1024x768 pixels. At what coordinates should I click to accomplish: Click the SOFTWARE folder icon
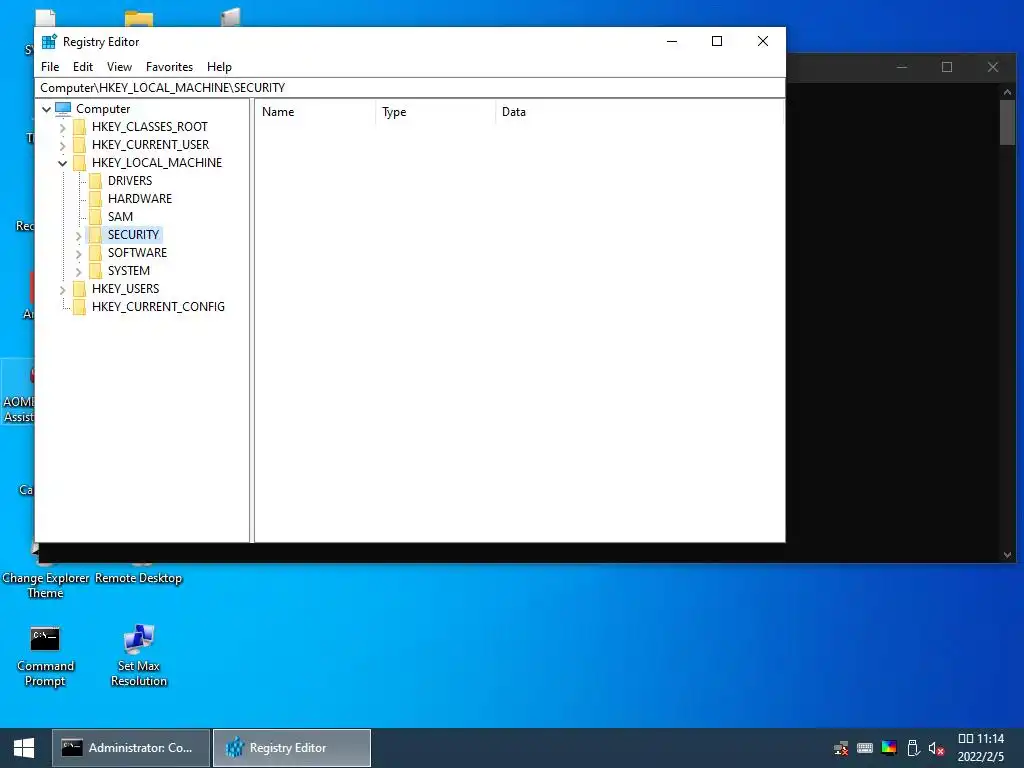pos(95,252)
